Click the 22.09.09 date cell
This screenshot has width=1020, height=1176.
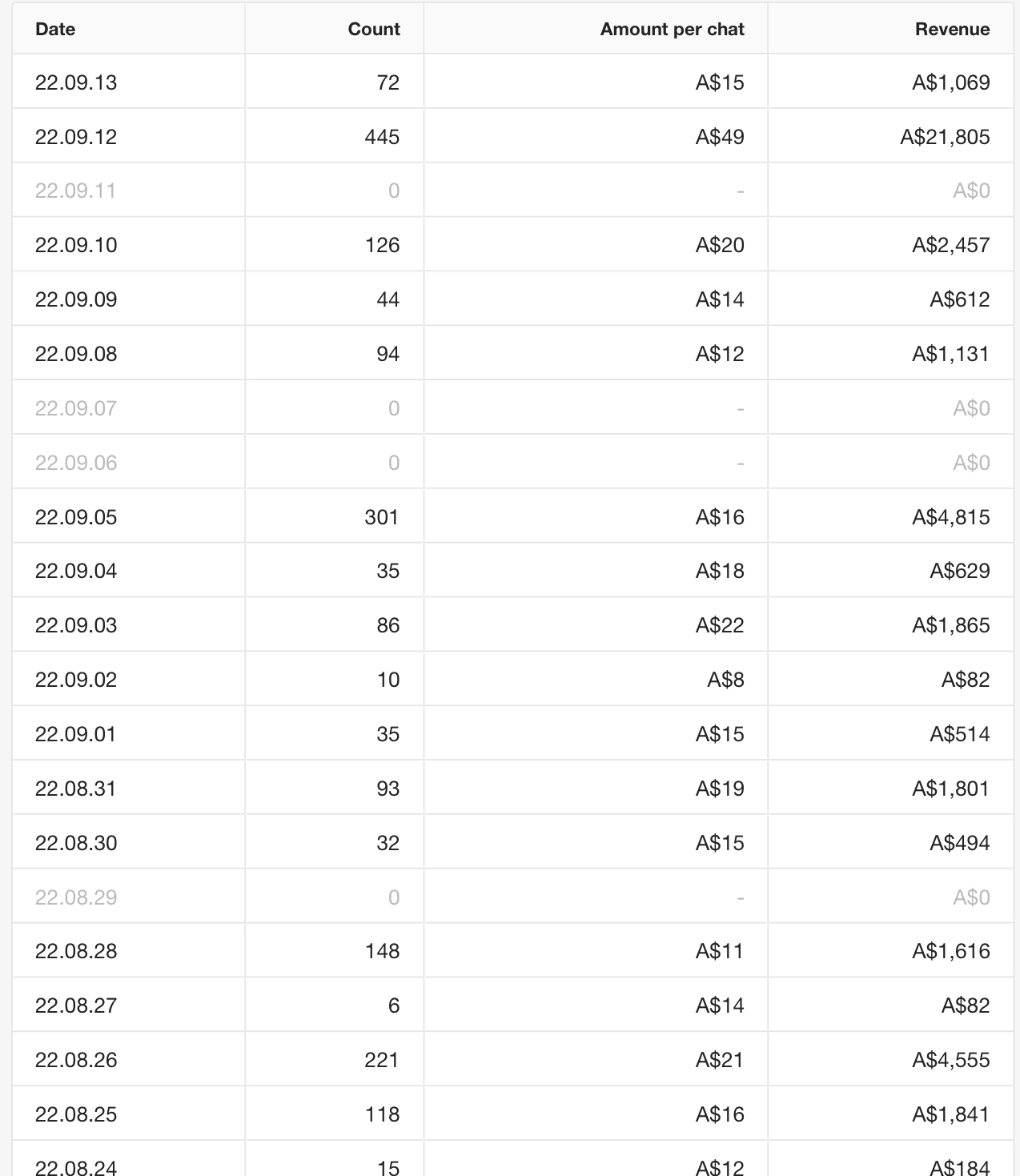tap(76, 299)
